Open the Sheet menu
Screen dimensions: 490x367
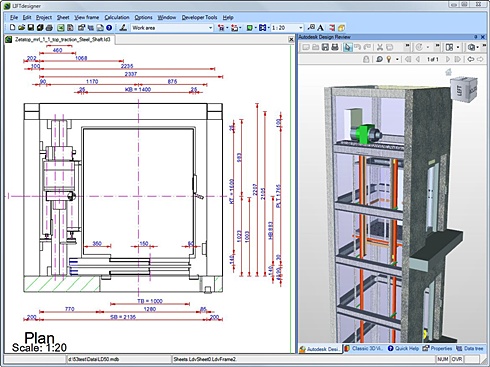[x=63, y=17]
